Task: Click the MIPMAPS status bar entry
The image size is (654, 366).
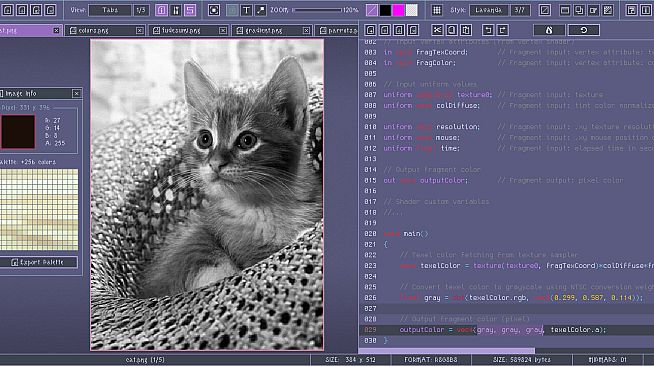Action: pos(607,360)
